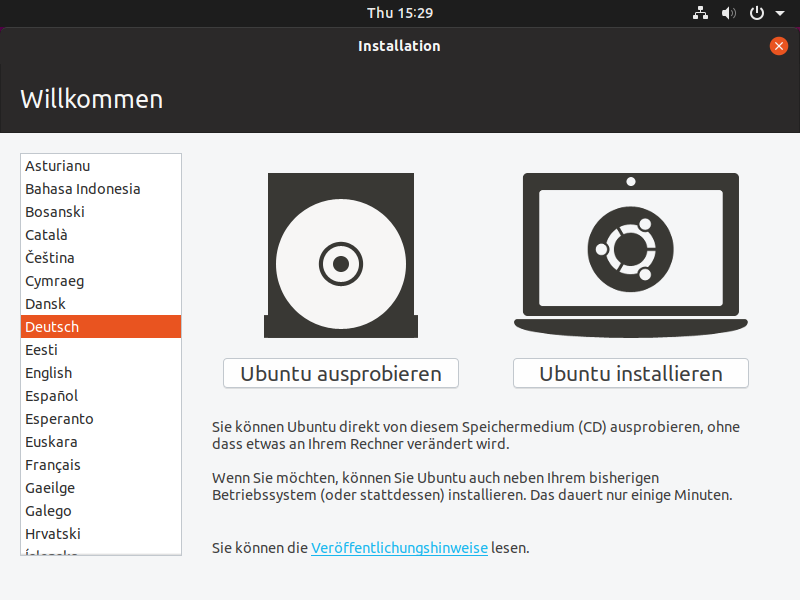Expand the system menu dropdown arrow
The width and height of the screenshot is (800, 600).
click(780, 14)
